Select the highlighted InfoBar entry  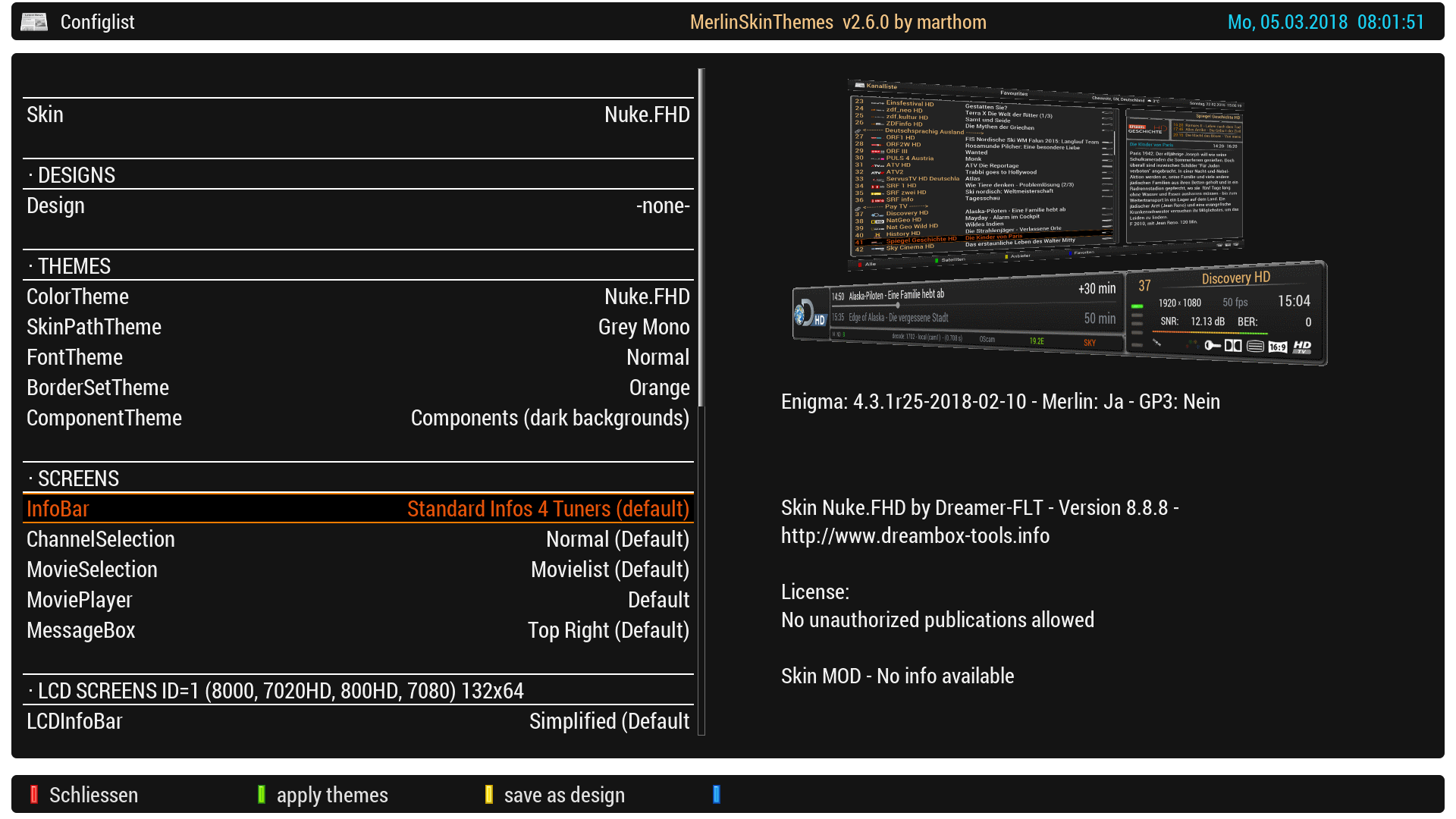pos(358,509)
